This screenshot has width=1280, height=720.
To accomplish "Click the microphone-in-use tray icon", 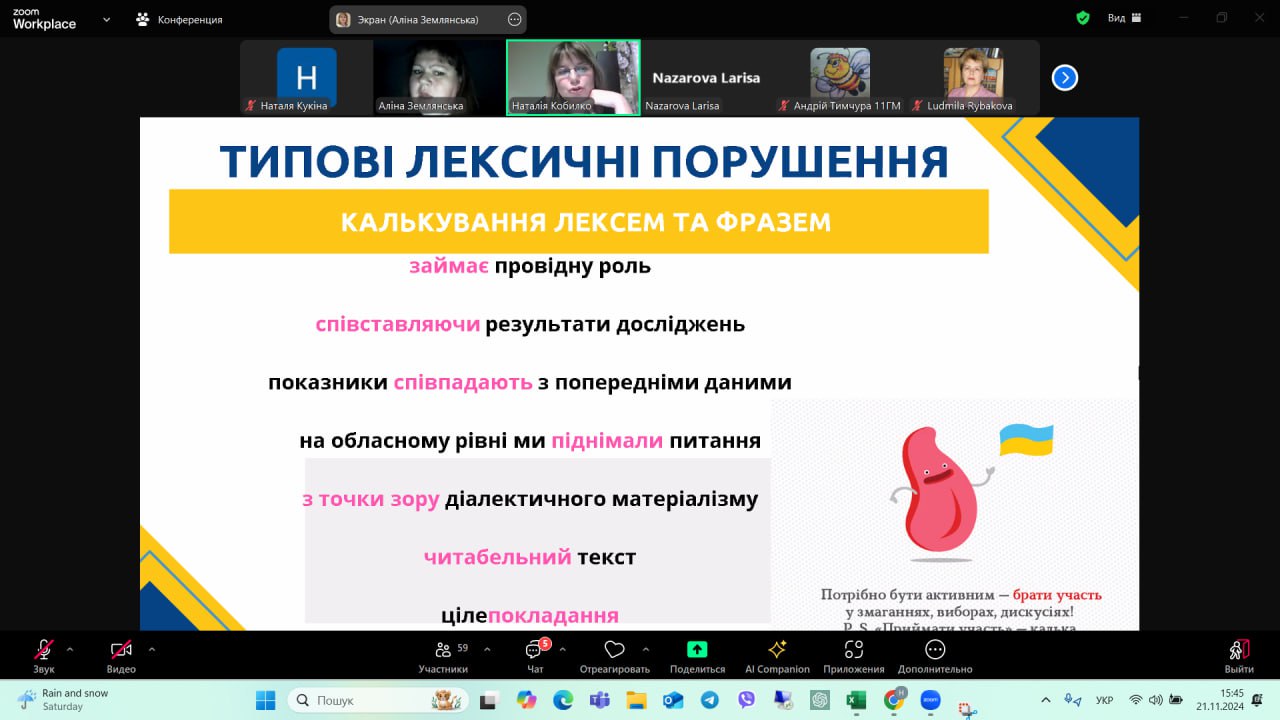I will 1073,700.
